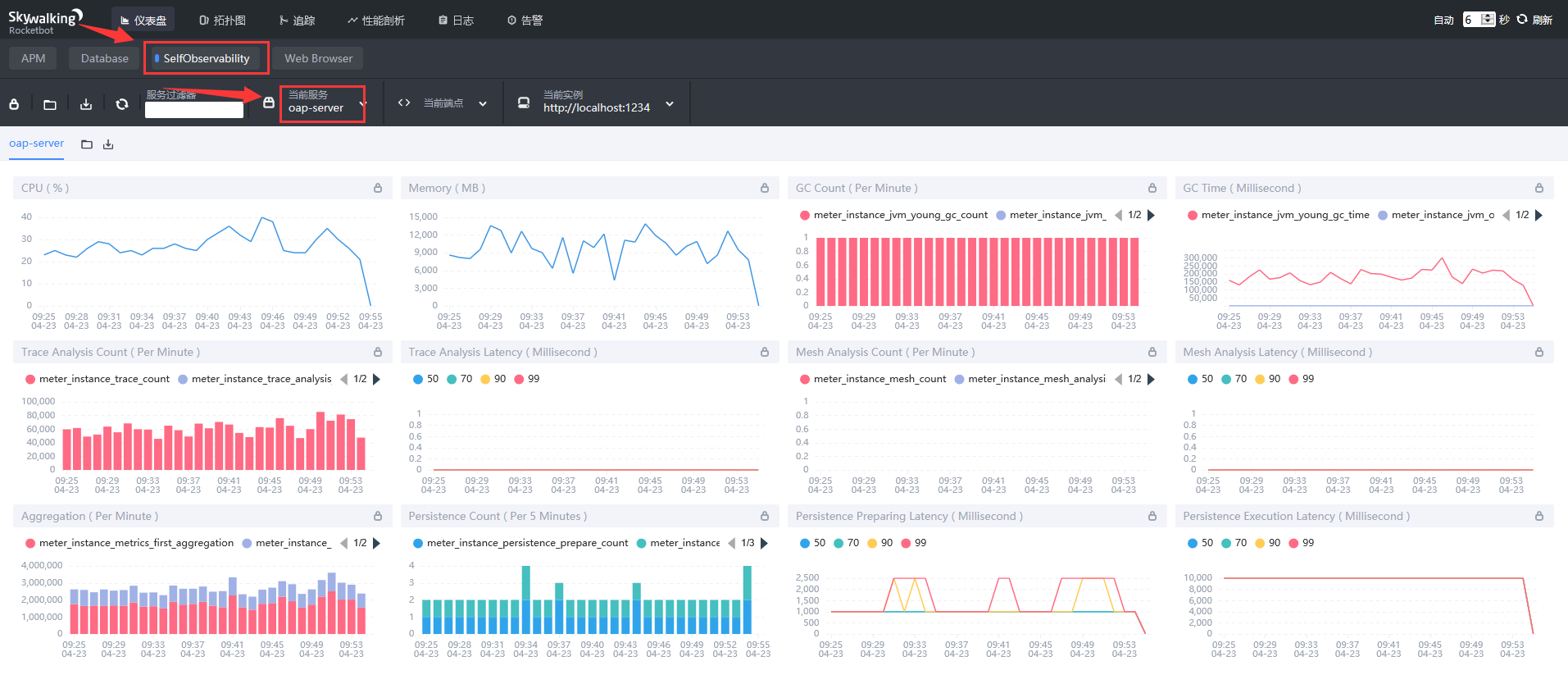Screen dimensions: 1568x684
Task: Switch to the Database dashboard tab
Action: coord(104,58)
